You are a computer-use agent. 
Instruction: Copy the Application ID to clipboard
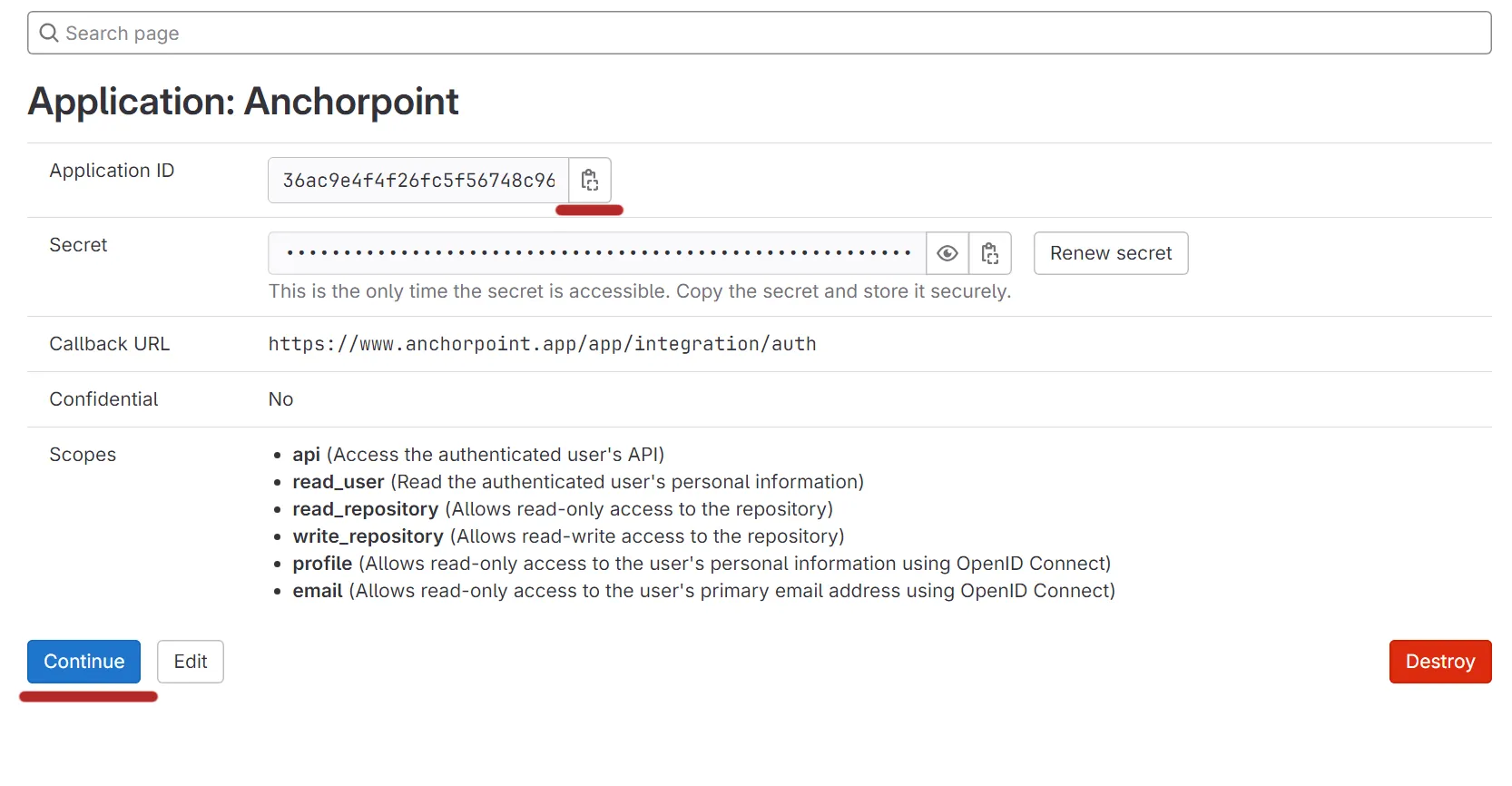click(590, 180)
